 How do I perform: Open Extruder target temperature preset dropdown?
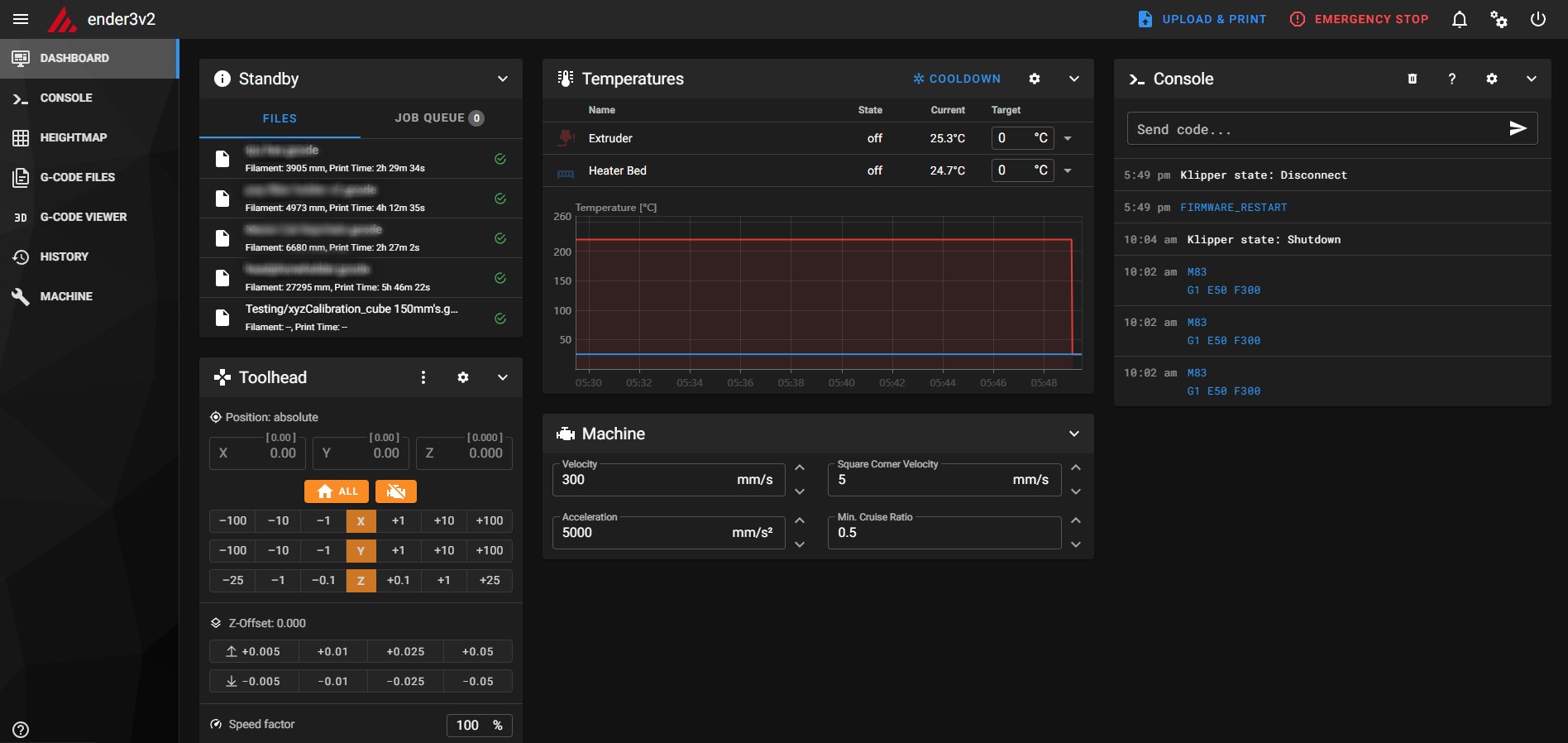(x=1068, y=138)
